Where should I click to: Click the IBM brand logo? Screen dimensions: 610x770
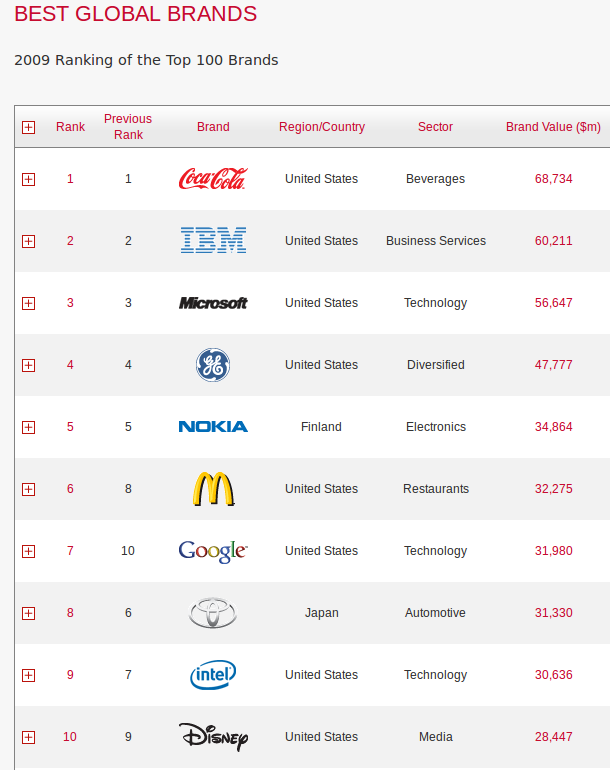[x=213, y=241]
